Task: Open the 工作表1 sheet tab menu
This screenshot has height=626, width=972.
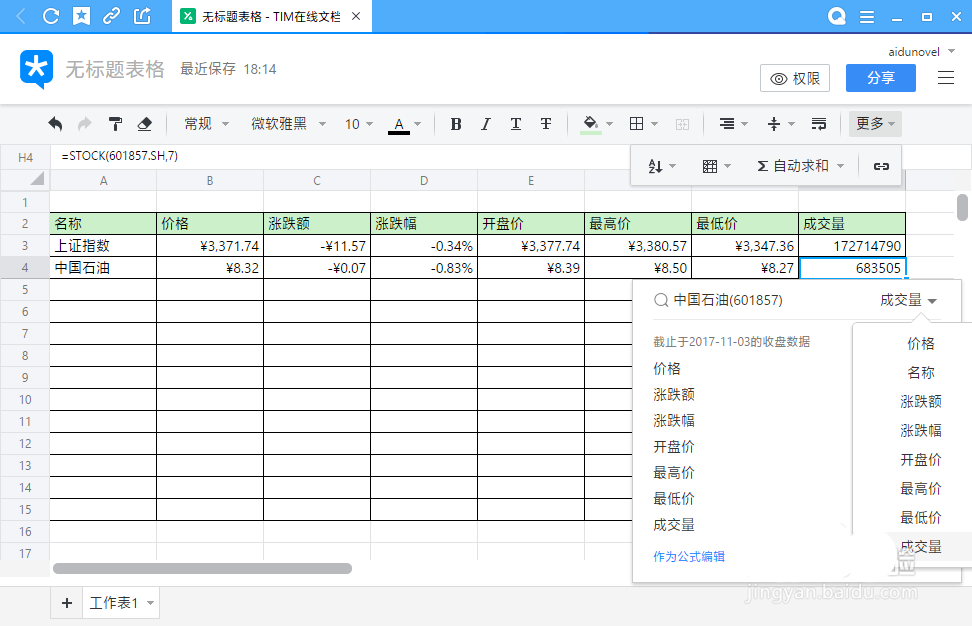Action: [x=150, y=602]
